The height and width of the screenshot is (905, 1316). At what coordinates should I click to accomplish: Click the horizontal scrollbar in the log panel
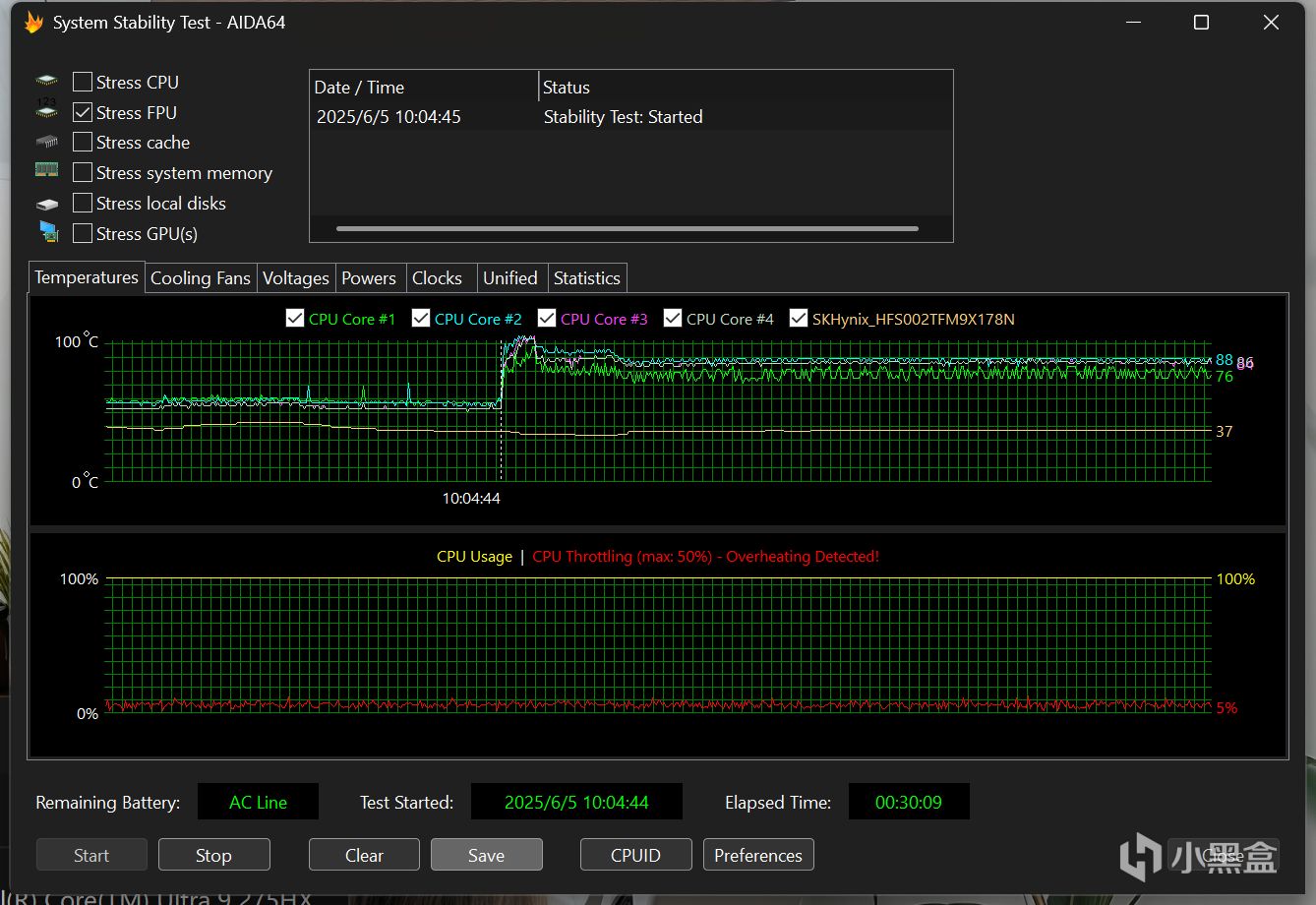[627, 229]
